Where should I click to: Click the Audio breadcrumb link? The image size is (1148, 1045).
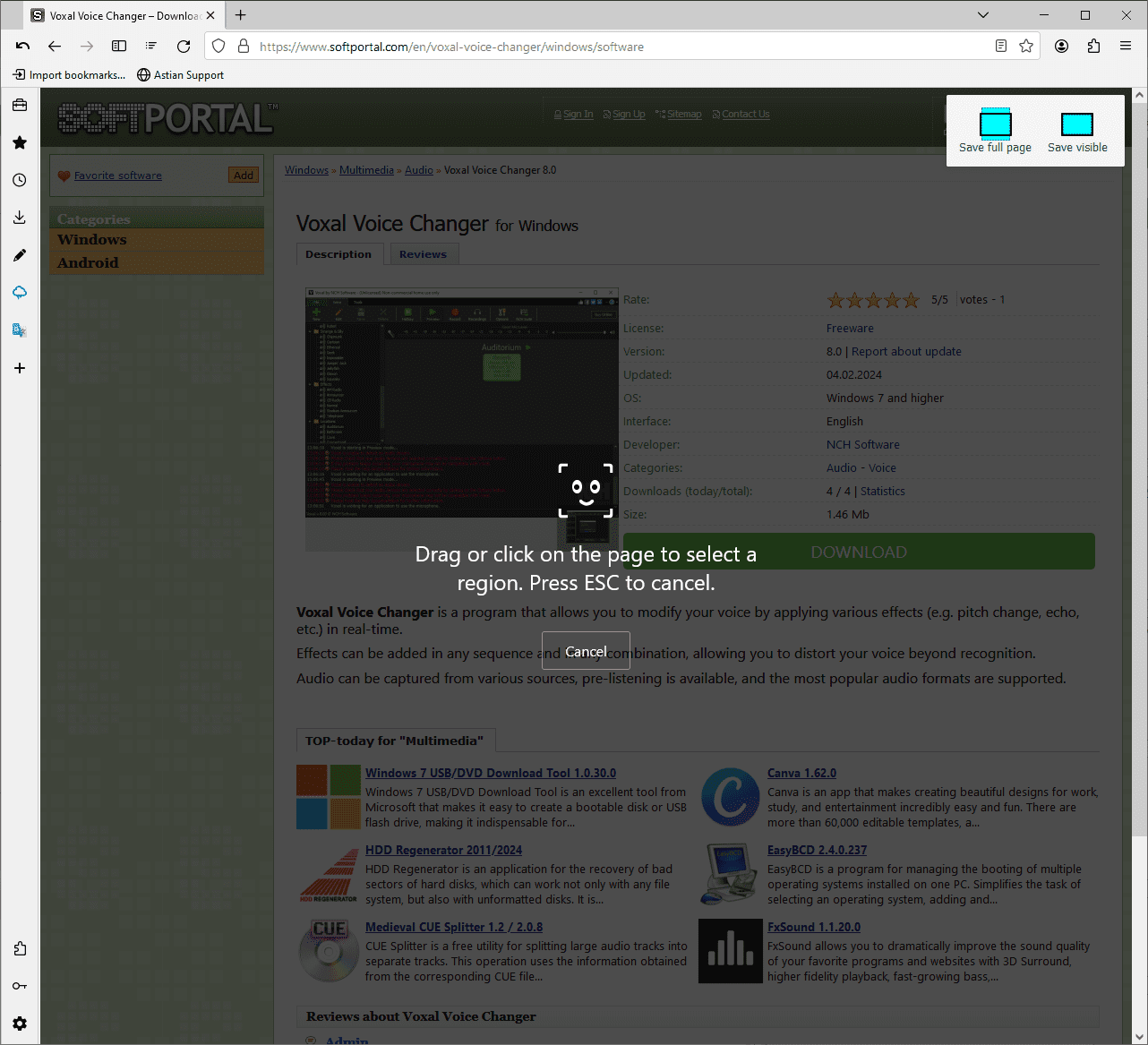click(419, 170)
